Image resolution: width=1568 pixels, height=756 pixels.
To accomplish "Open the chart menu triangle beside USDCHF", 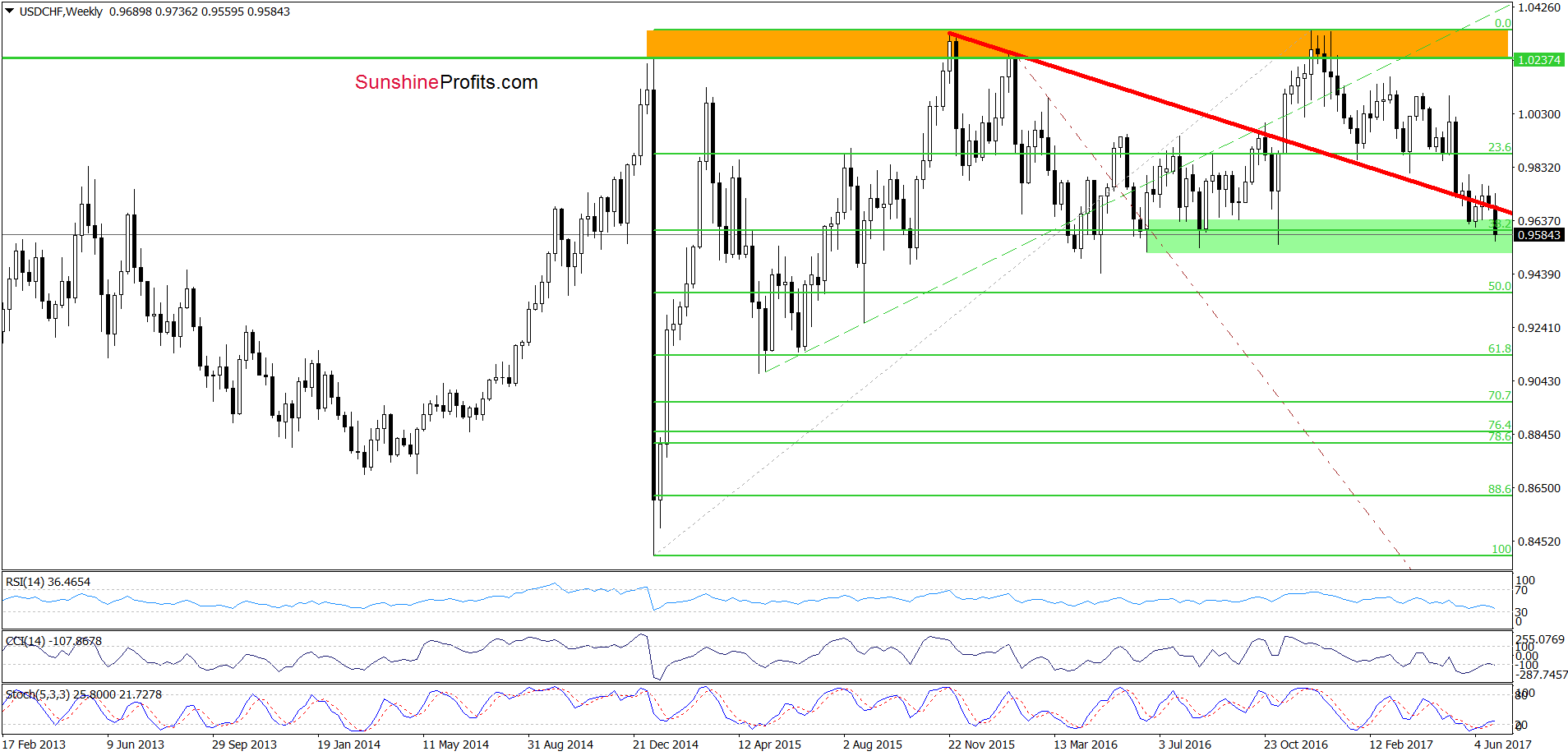I will [9, 12].
